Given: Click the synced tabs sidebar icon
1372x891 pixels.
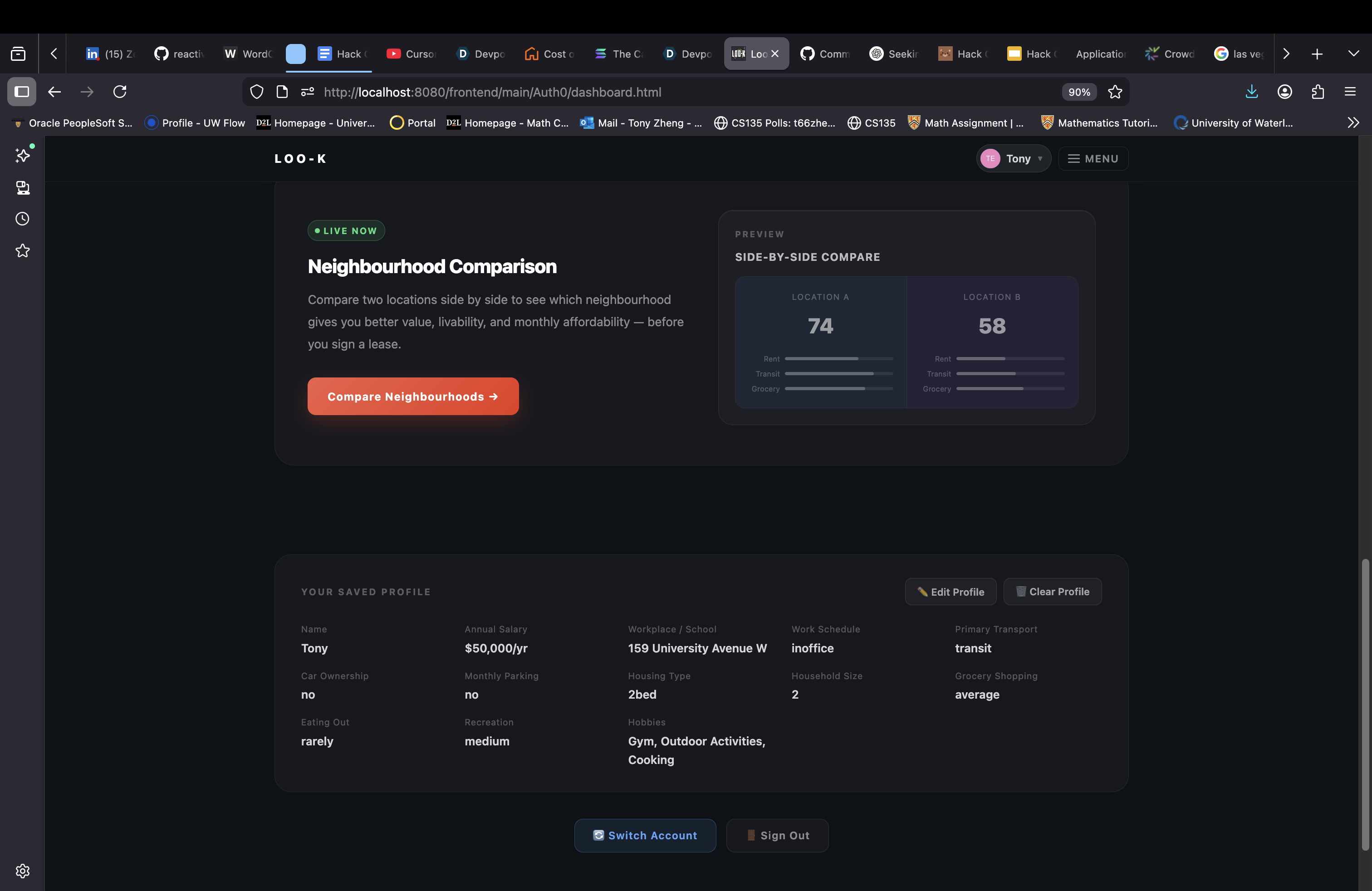Looking at the screenshot, I should pyautogui.click(x=23, y=187).
